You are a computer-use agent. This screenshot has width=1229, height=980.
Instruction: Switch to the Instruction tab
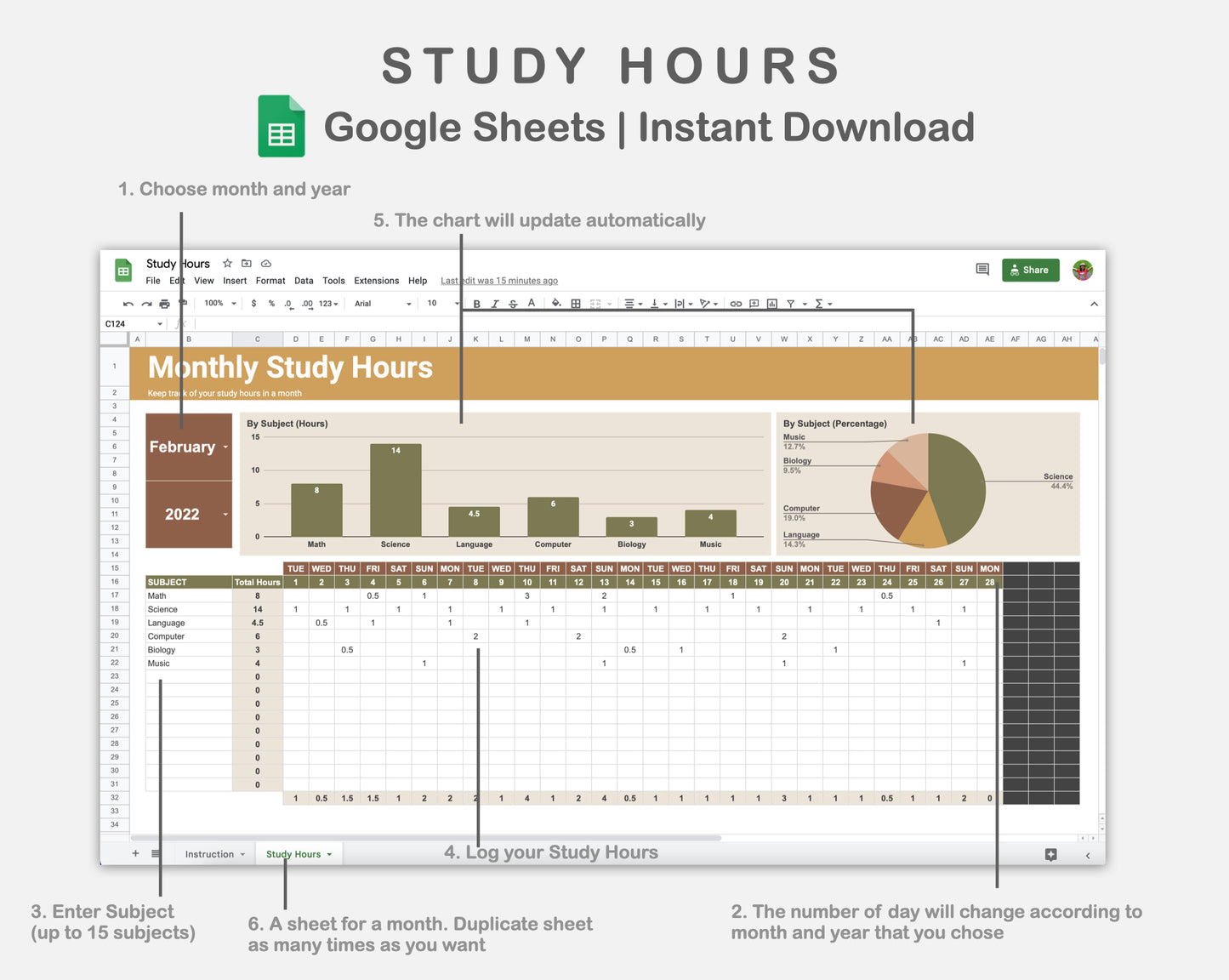(x=210, y=853)
